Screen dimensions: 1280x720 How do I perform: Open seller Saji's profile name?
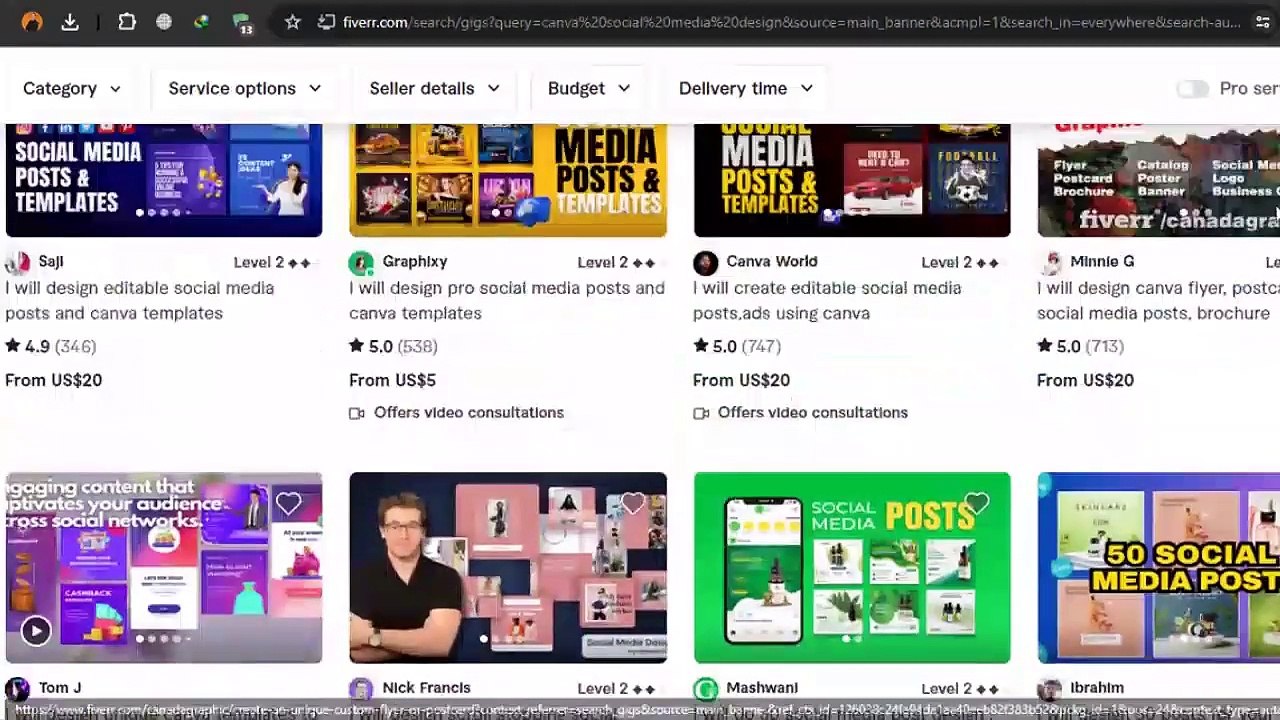click(51, 262)
